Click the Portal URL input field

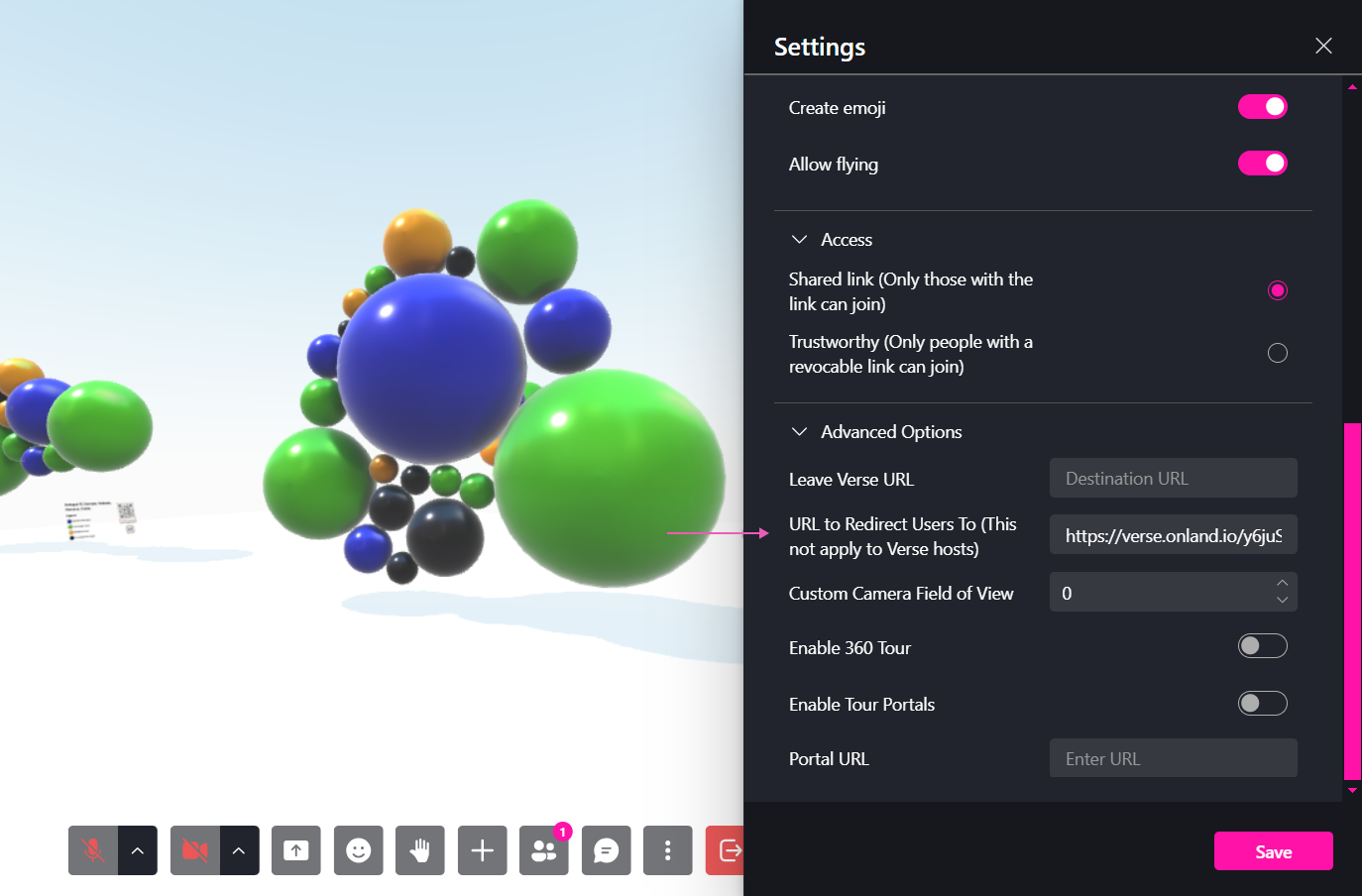tap(1173, 757)
